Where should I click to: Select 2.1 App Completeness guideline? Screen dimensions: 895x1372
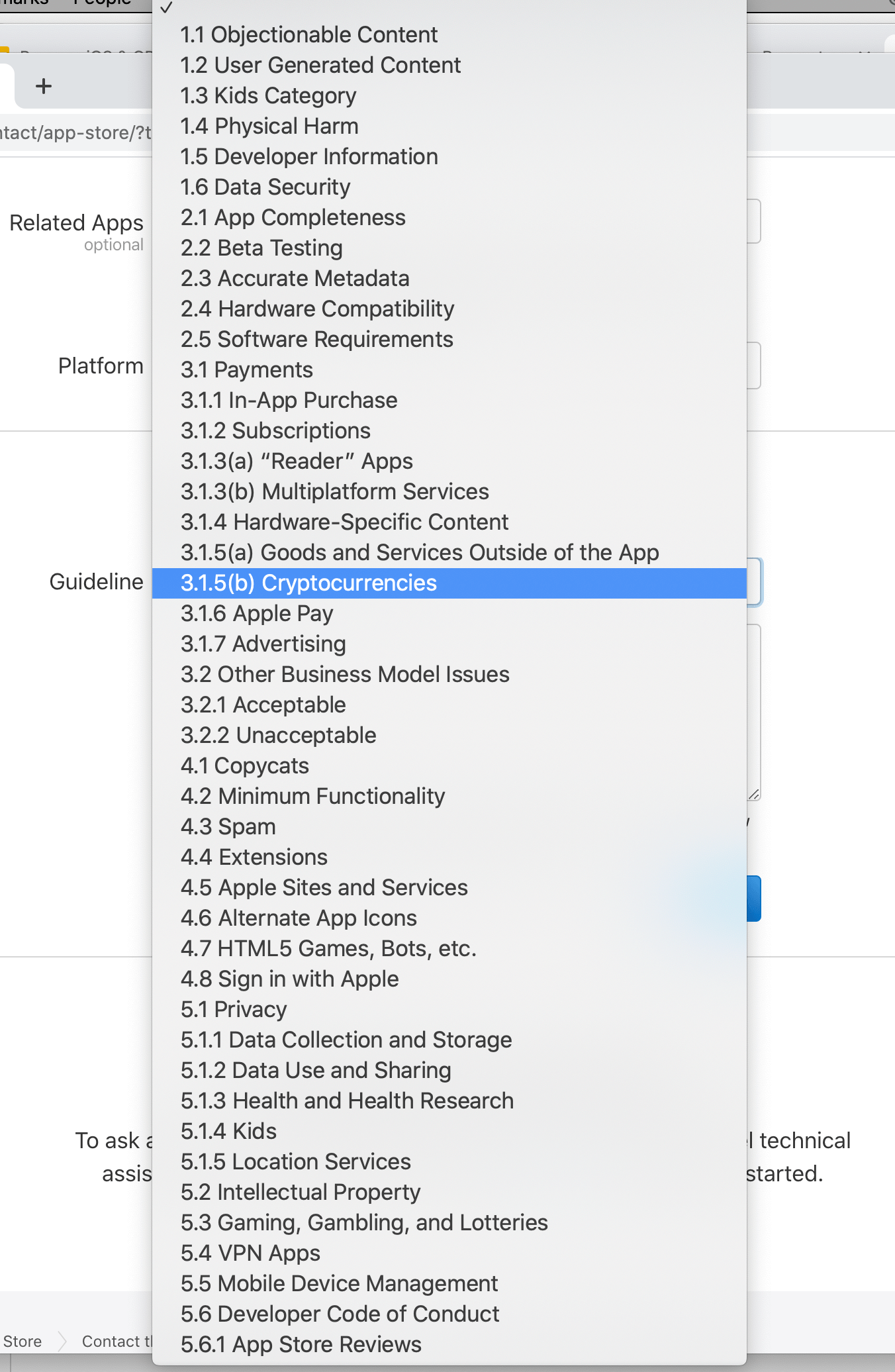pyautogui.click(x=293, y=217)
